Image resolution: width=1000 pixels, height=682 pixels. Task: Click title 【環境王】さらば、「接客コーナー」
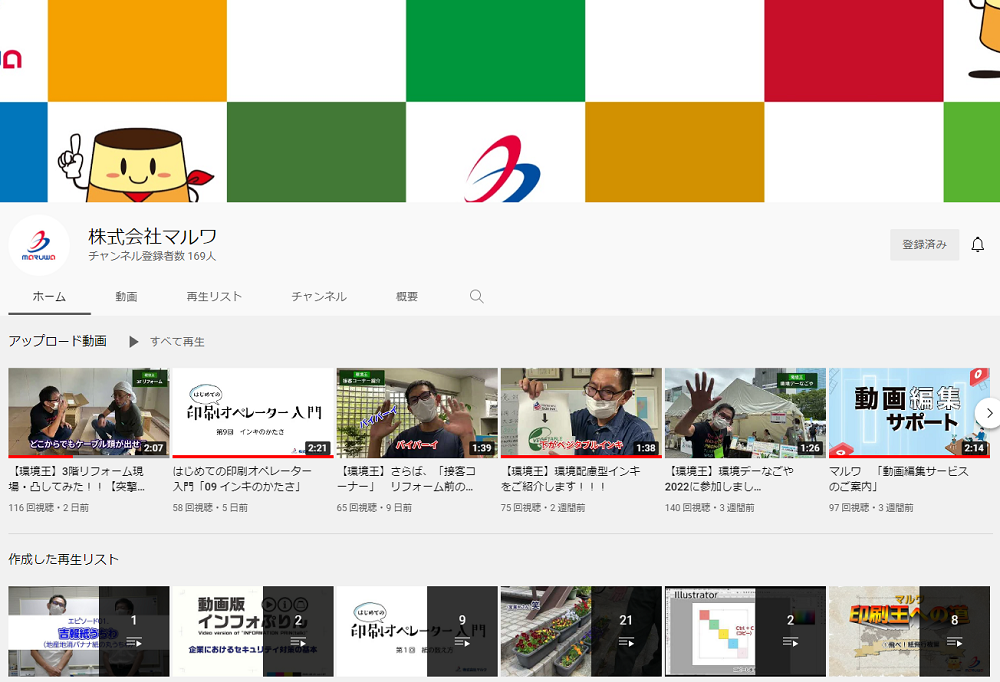click(406, 478)
